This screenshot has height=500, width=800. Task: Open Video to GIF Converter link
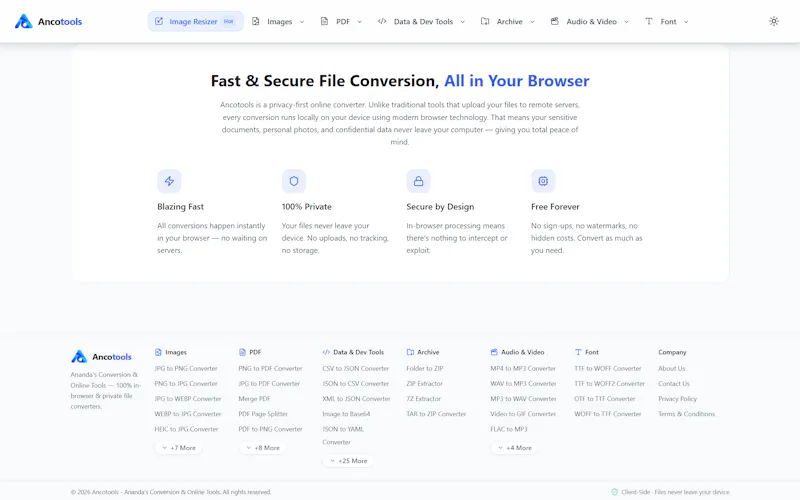click(523, 414)
